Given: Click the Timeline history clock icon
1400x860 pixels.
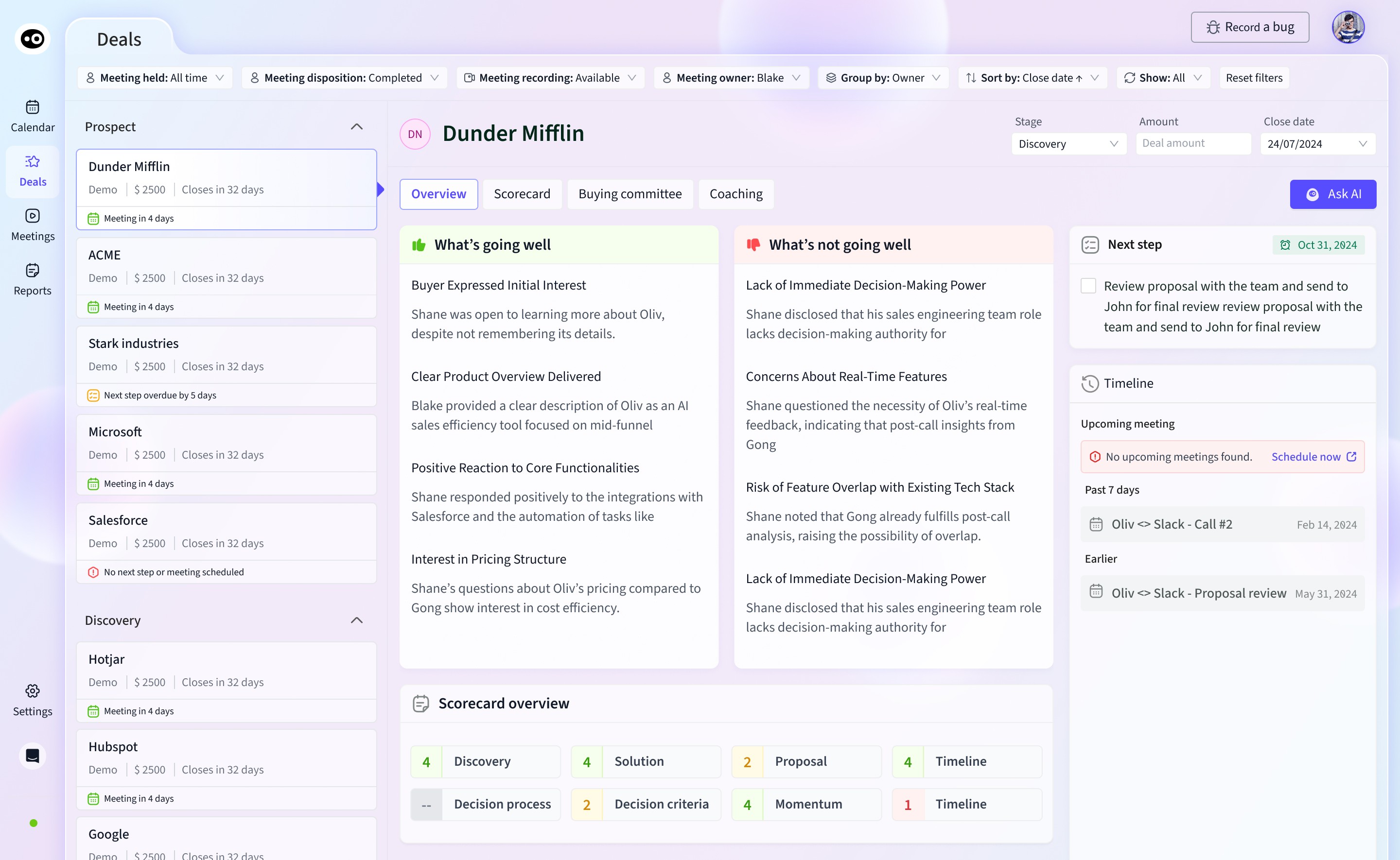Looking at the screenshot, I should (1089, 383).
